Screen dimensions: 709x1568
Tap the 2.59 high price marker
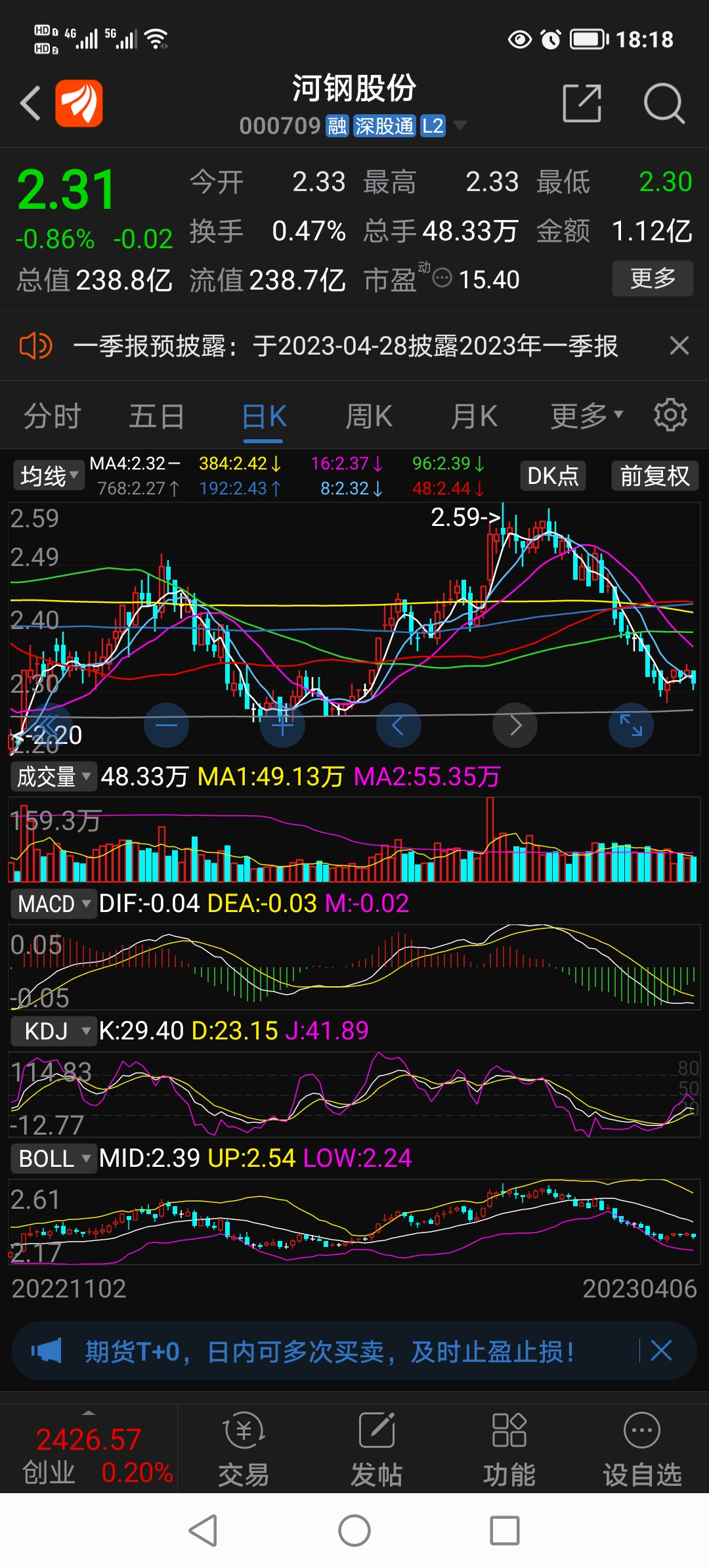click(x=467, y=517)
